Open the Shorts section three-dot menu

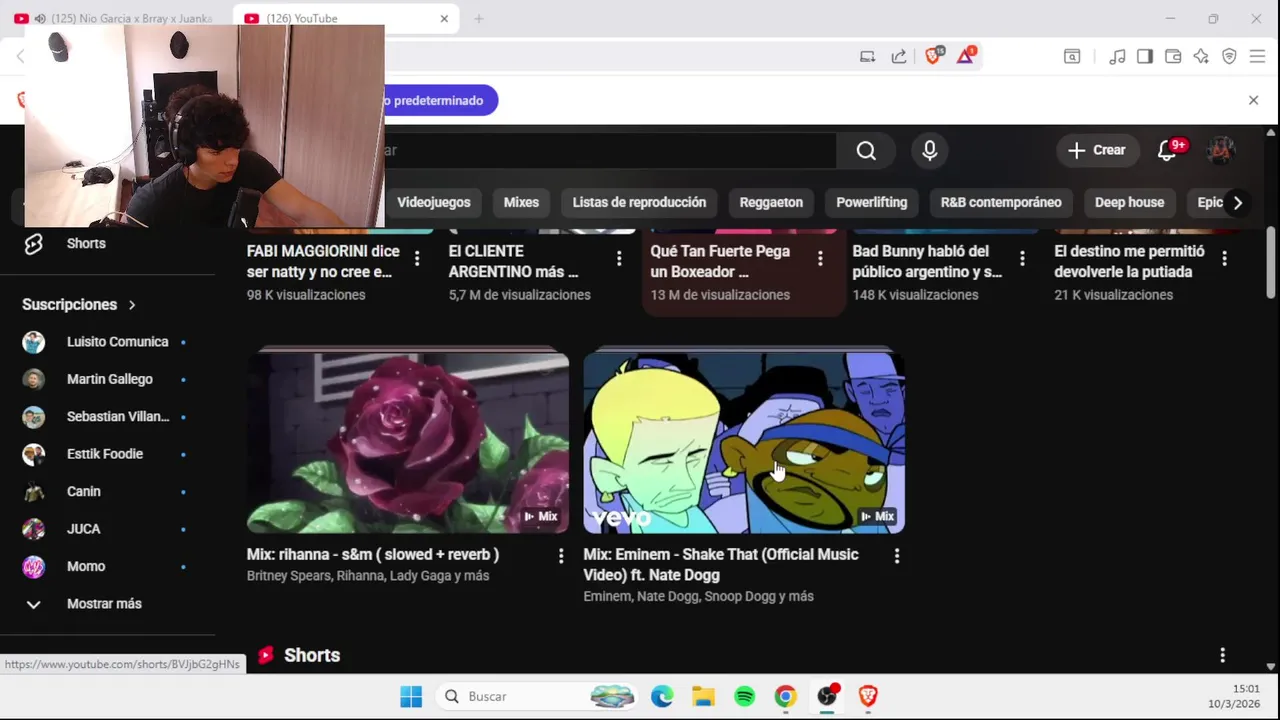[x=1222, y=655]
